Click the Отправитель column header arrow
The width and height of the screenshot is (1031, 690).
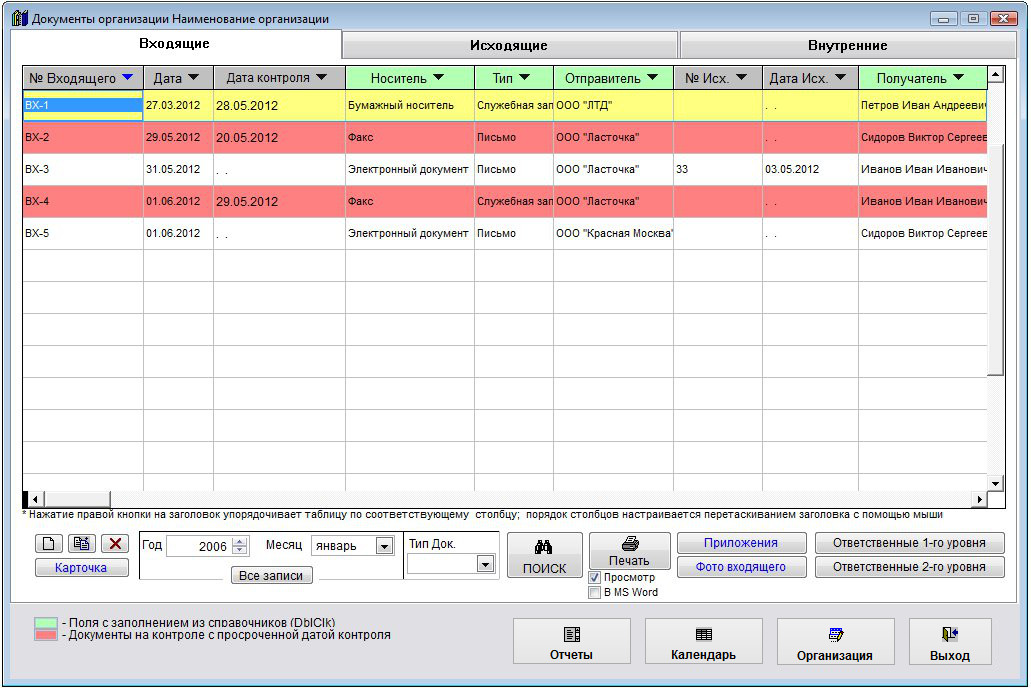pyautogui.click(x=652, y=78)
